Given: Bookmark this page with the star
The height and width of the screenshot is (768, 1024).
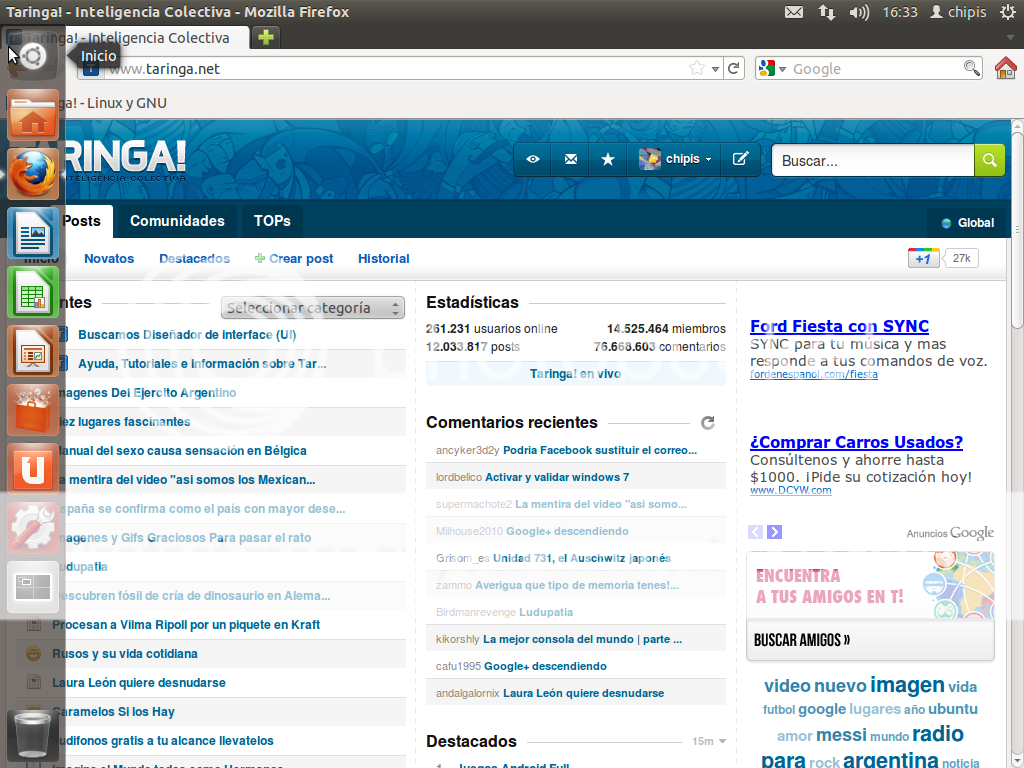Looking at the screenshot, I should pos(697,68).
